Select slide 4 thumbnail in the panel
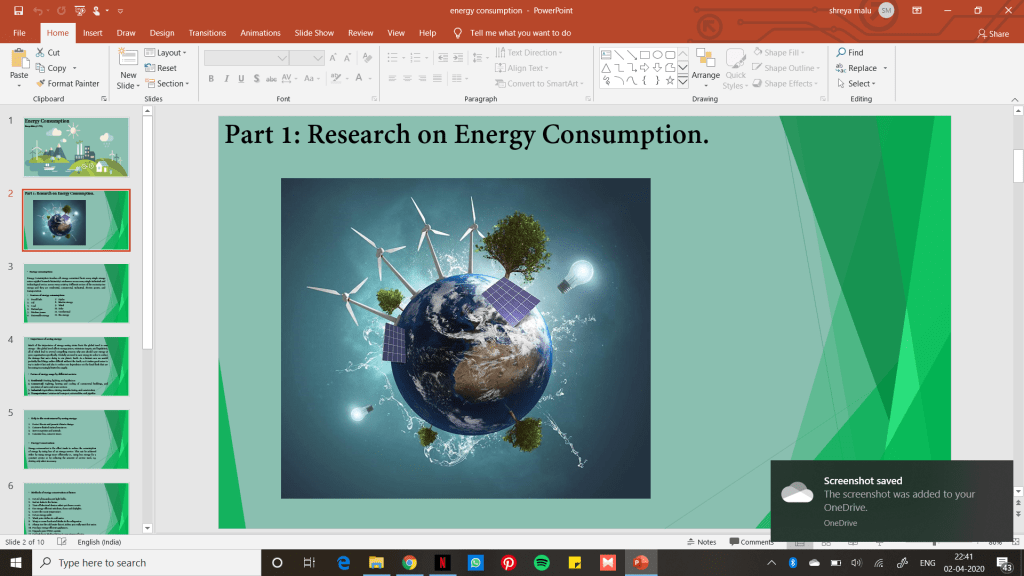The height and width of the screenshot is (576, 1024). tap(76, 365)
